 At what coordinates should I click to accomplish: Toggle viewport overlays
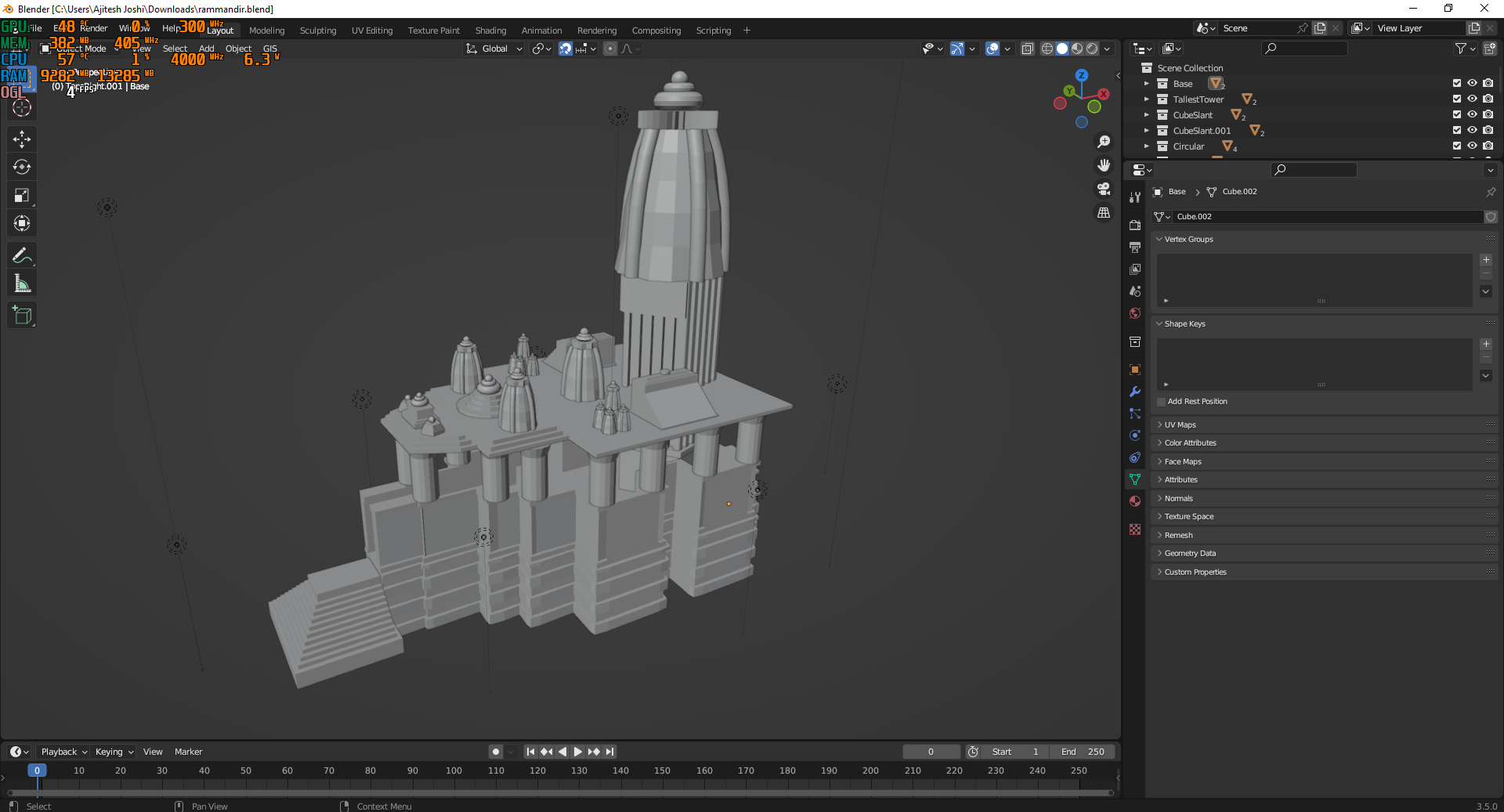(x=992, y=49)
